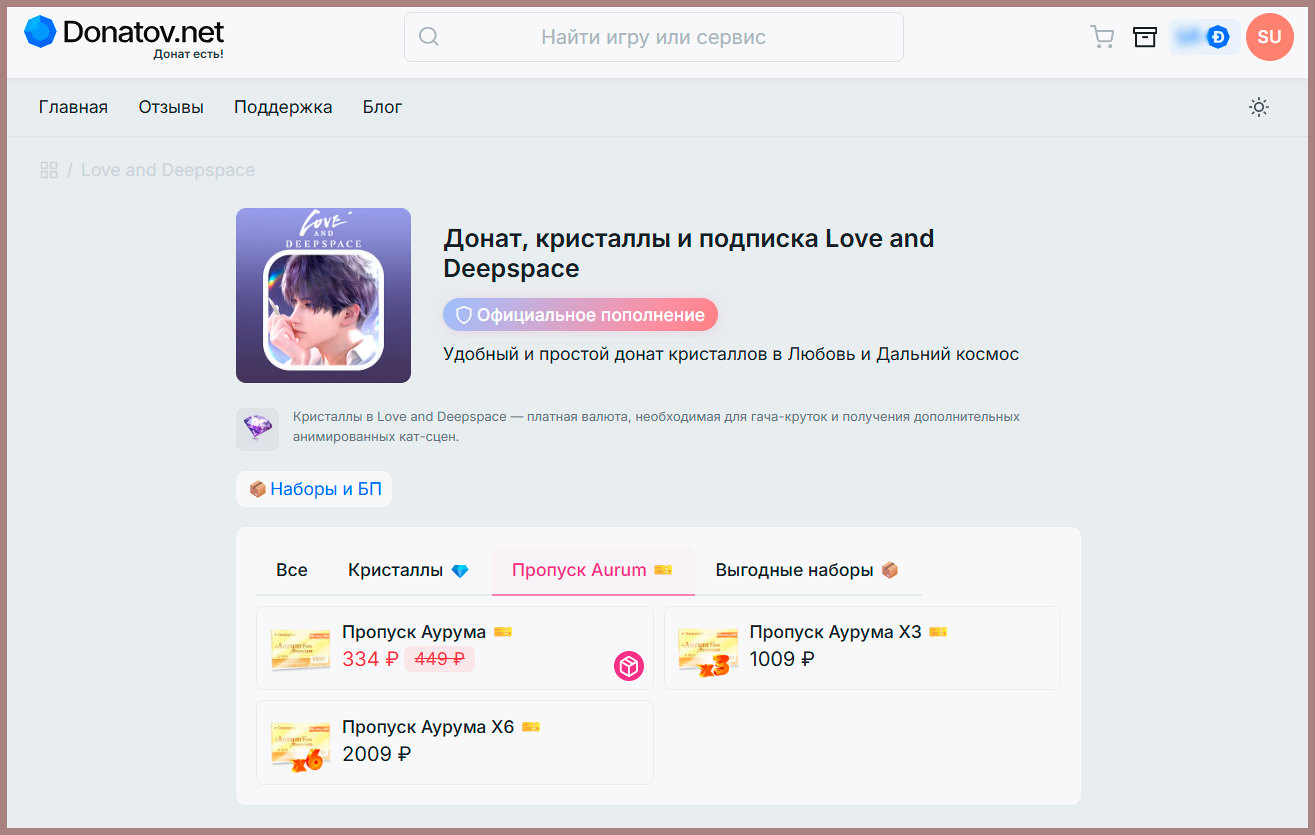
Task: Open Отзывы page
Action: click(x=171, y=107)
